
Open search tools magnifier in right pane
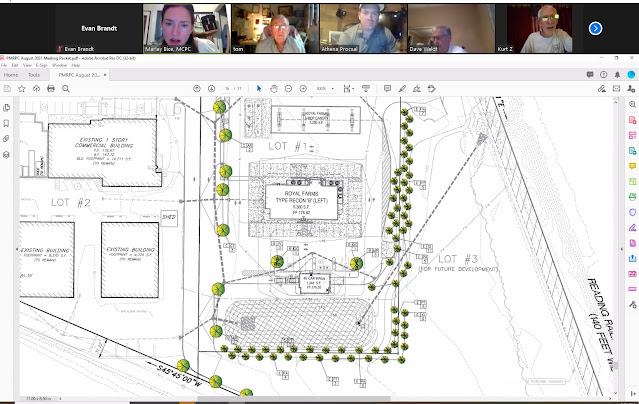coord(632,105)
